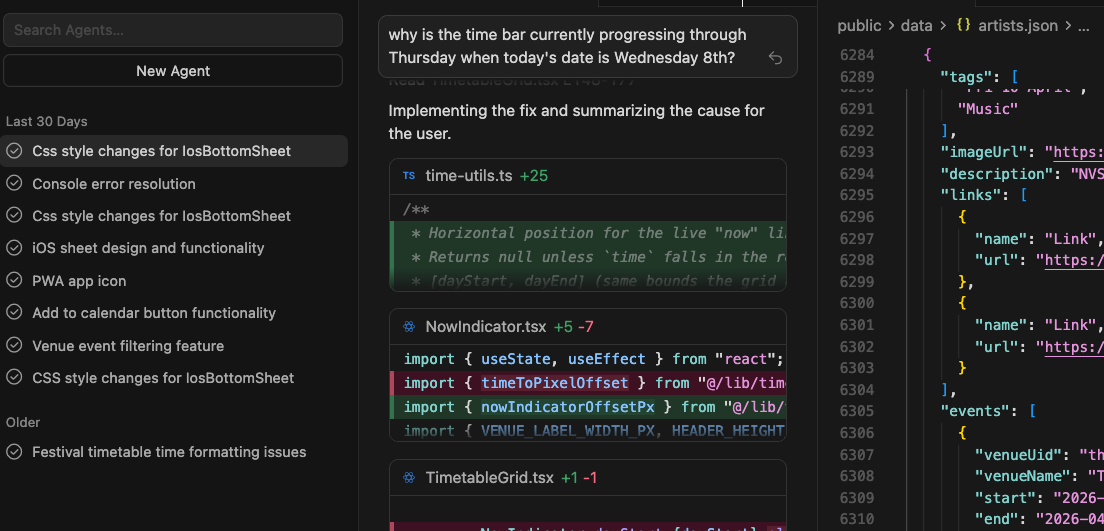The image size is (1104, 531).
Task: Click the artists.json breadcrumb item
Action: click(x=1018, y=26)
